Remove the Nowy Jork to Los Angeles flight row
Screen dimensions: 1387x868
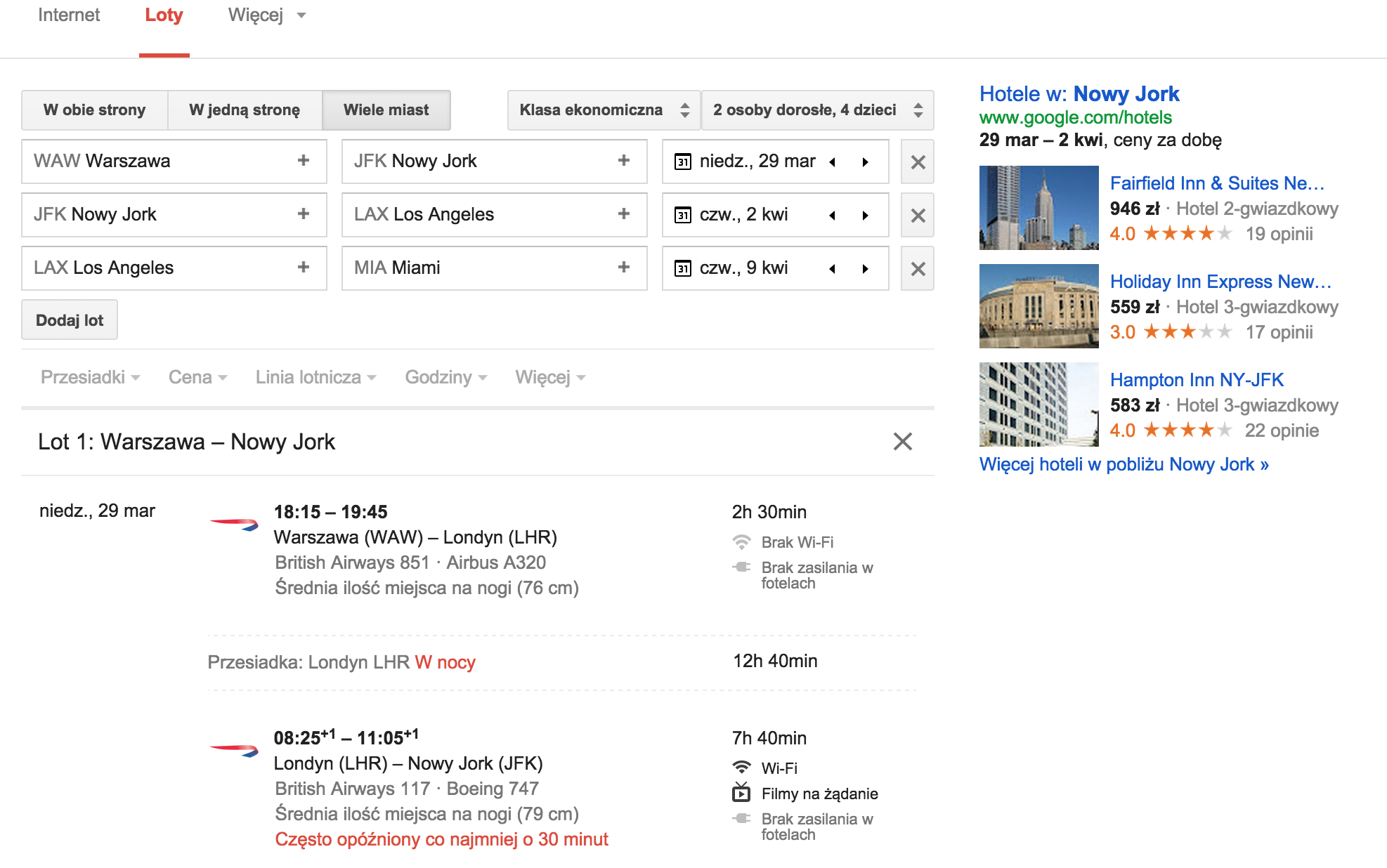click(x=918, y=215)
